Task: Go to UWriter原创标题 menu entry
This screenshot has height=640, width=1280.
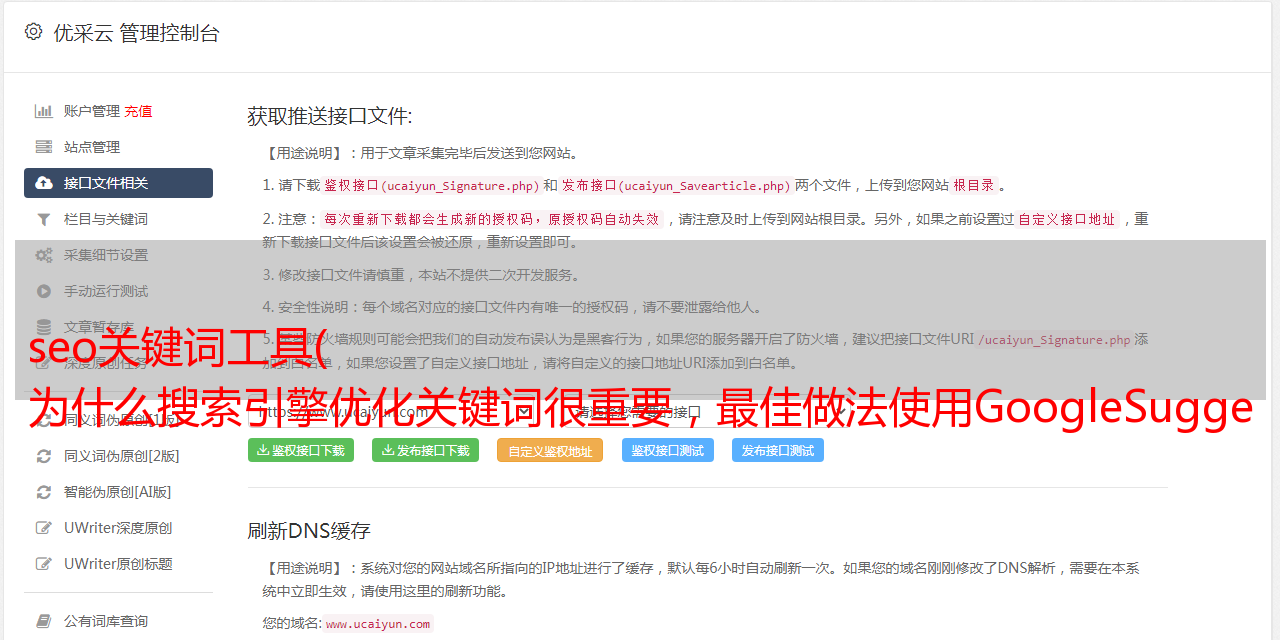Action: point(118,564)
